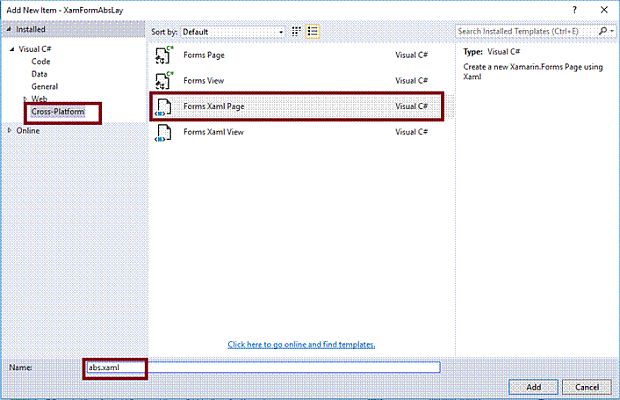Select the Forms Xaml Page template icon

pyautogui.click(x=163, y=107)
